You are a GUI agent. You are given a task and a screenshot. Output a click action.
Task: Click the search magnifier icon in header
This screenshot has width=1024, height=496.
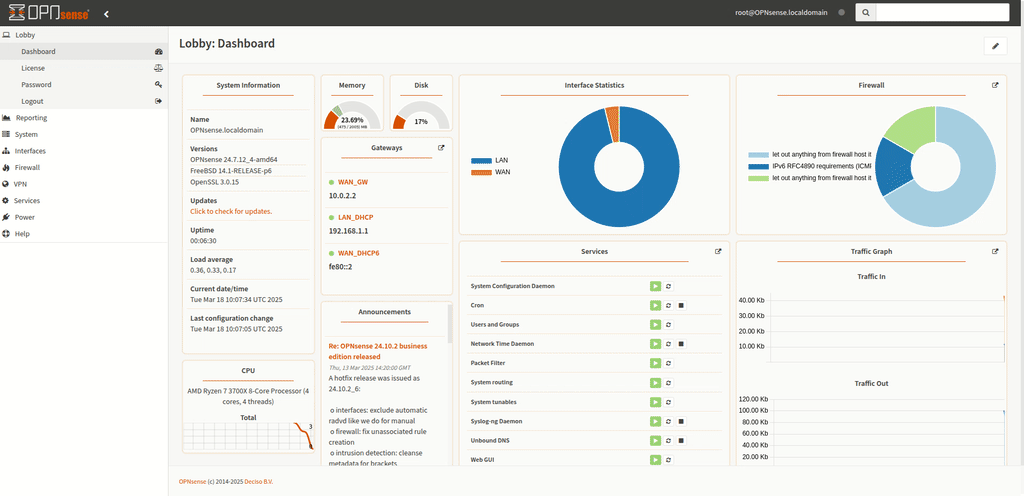click(865, 13)
